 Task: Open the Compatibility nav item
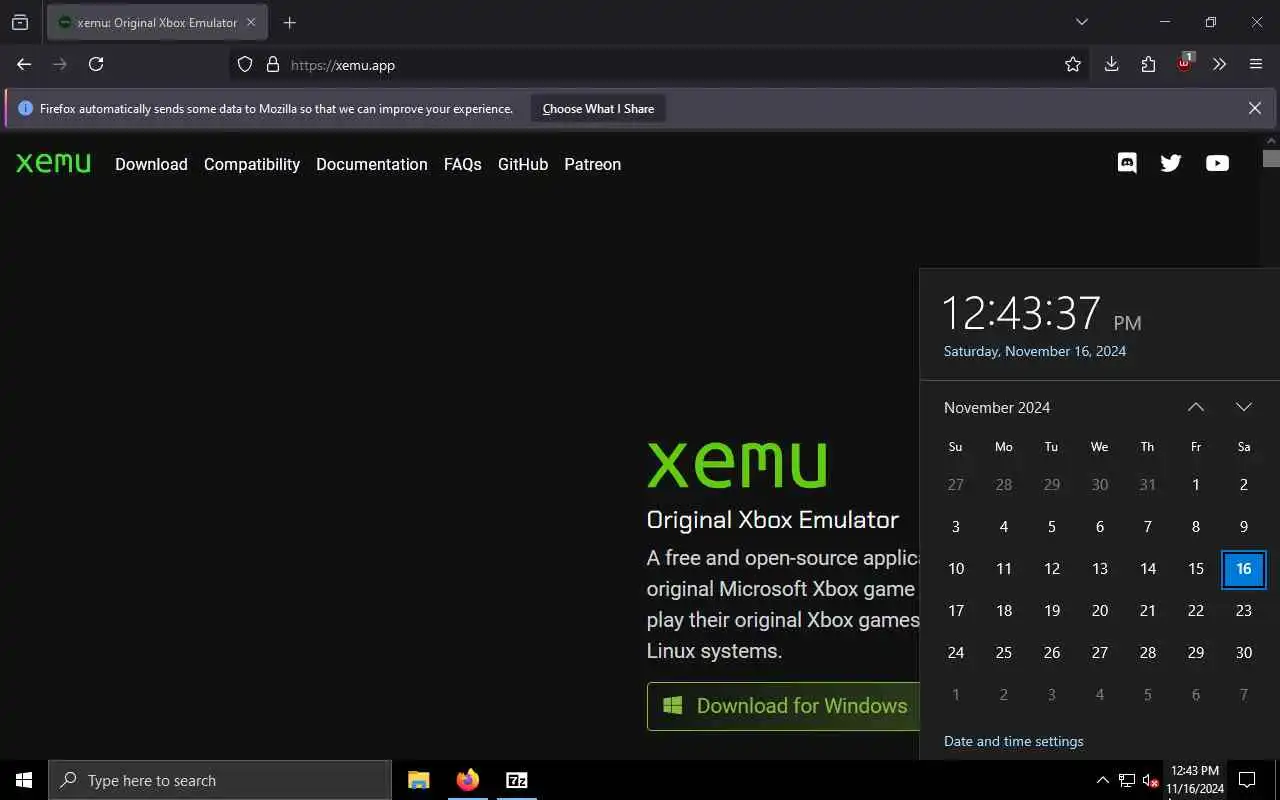(252, 164)
